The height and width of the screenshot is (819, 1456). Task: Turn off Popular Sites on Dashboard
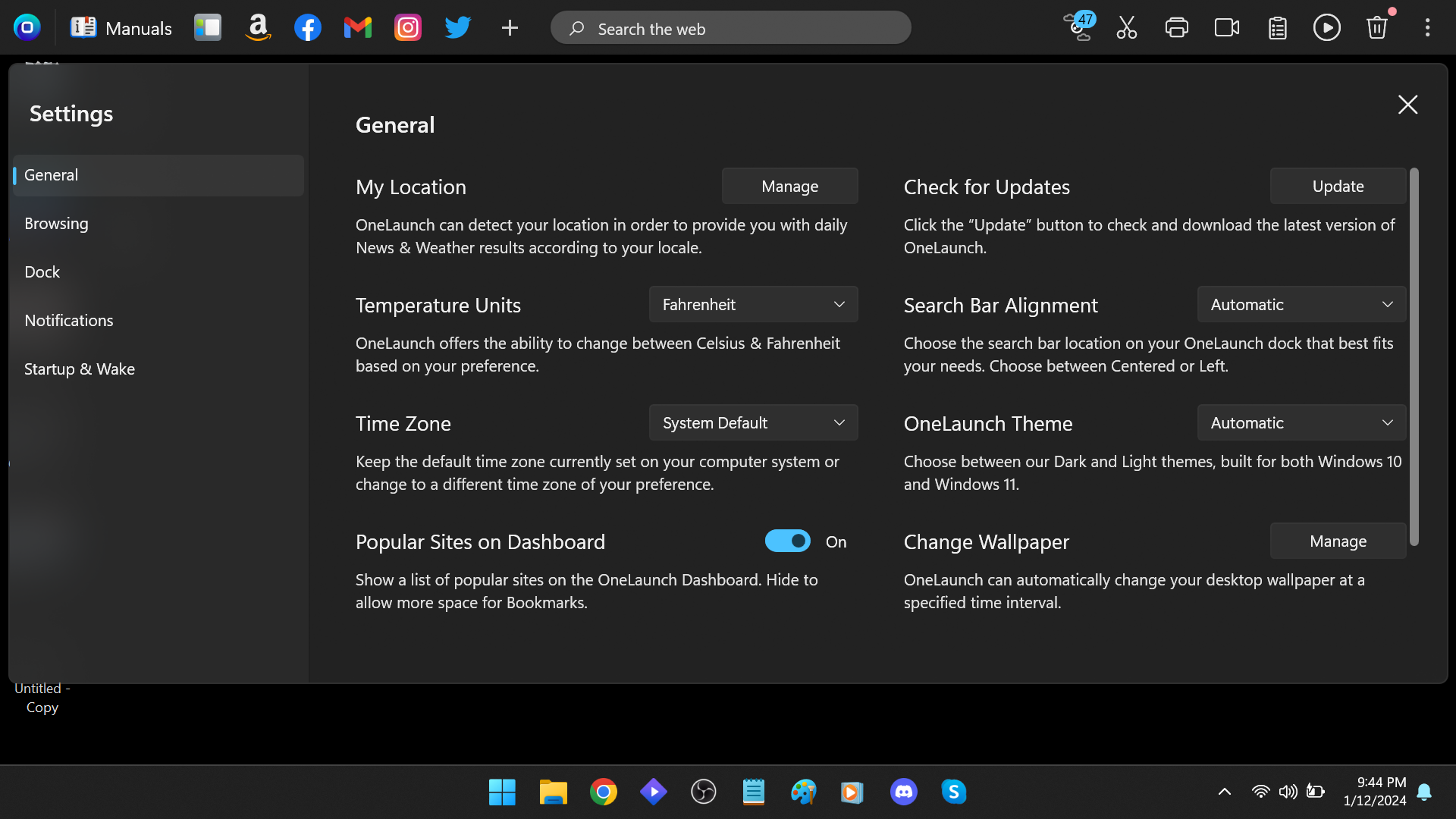click(x=787, y=541)
